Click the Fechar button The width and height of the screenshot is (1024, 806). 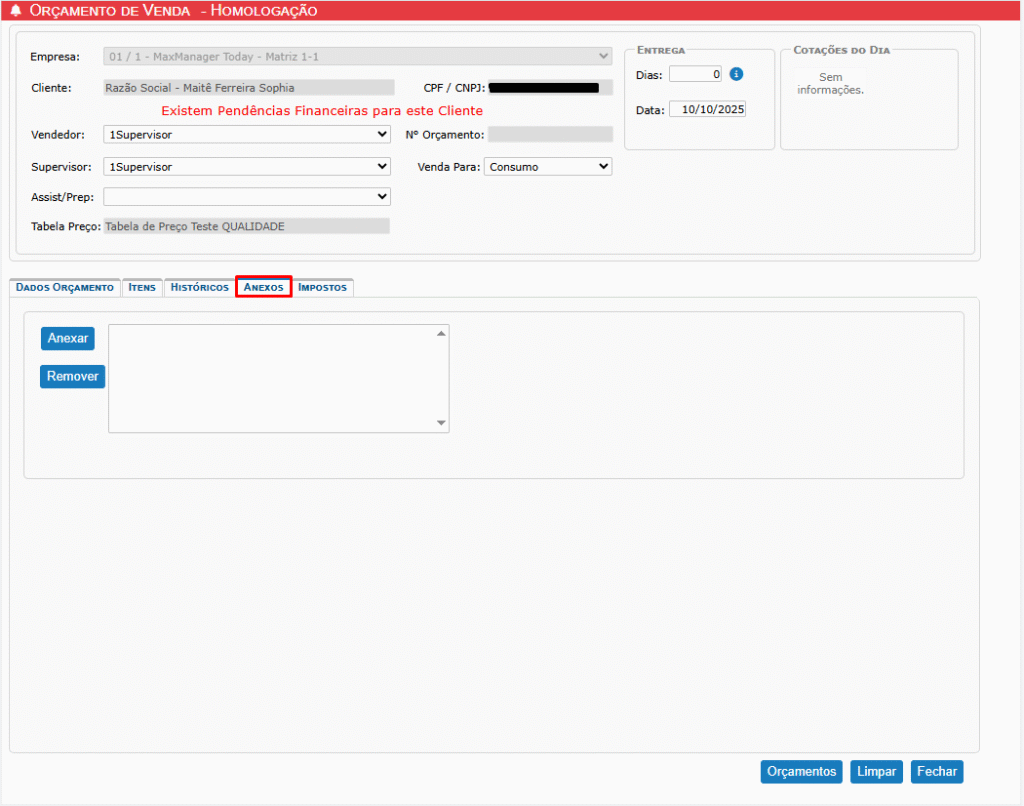click(936, 771)
